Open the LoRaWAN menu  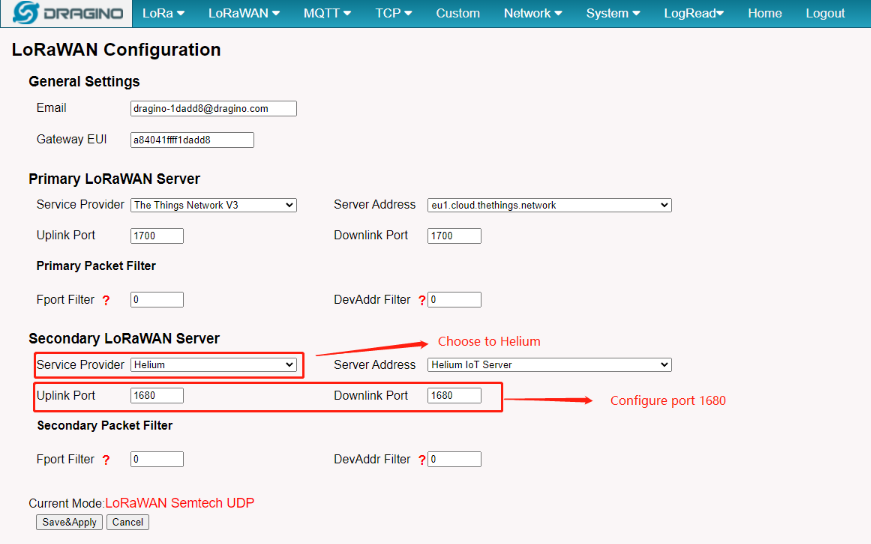tap(244, 13)
